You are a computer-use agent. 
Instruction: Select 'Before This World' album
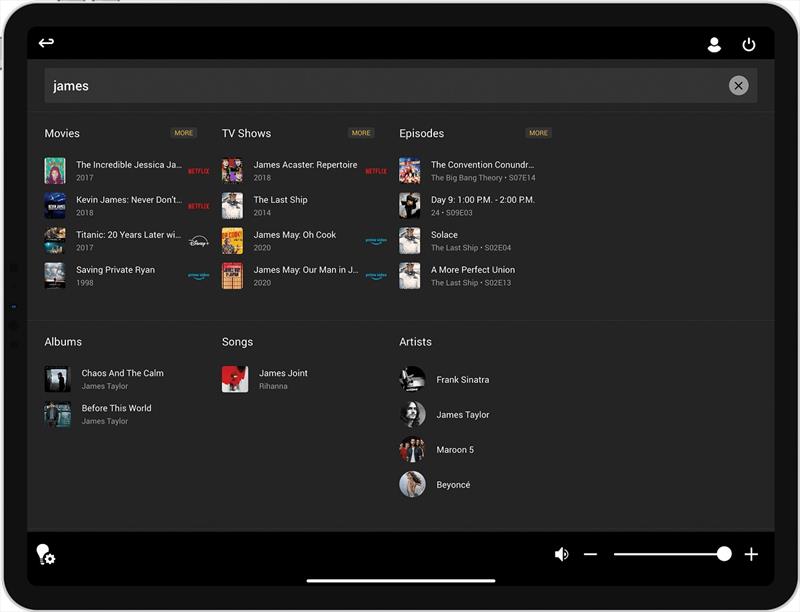(116, 409)
